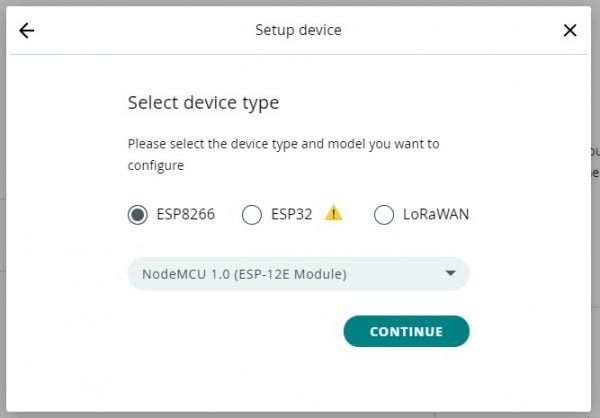Expand the model list via caret arrow
The image size is (600, 418).
tap(451, 273)
